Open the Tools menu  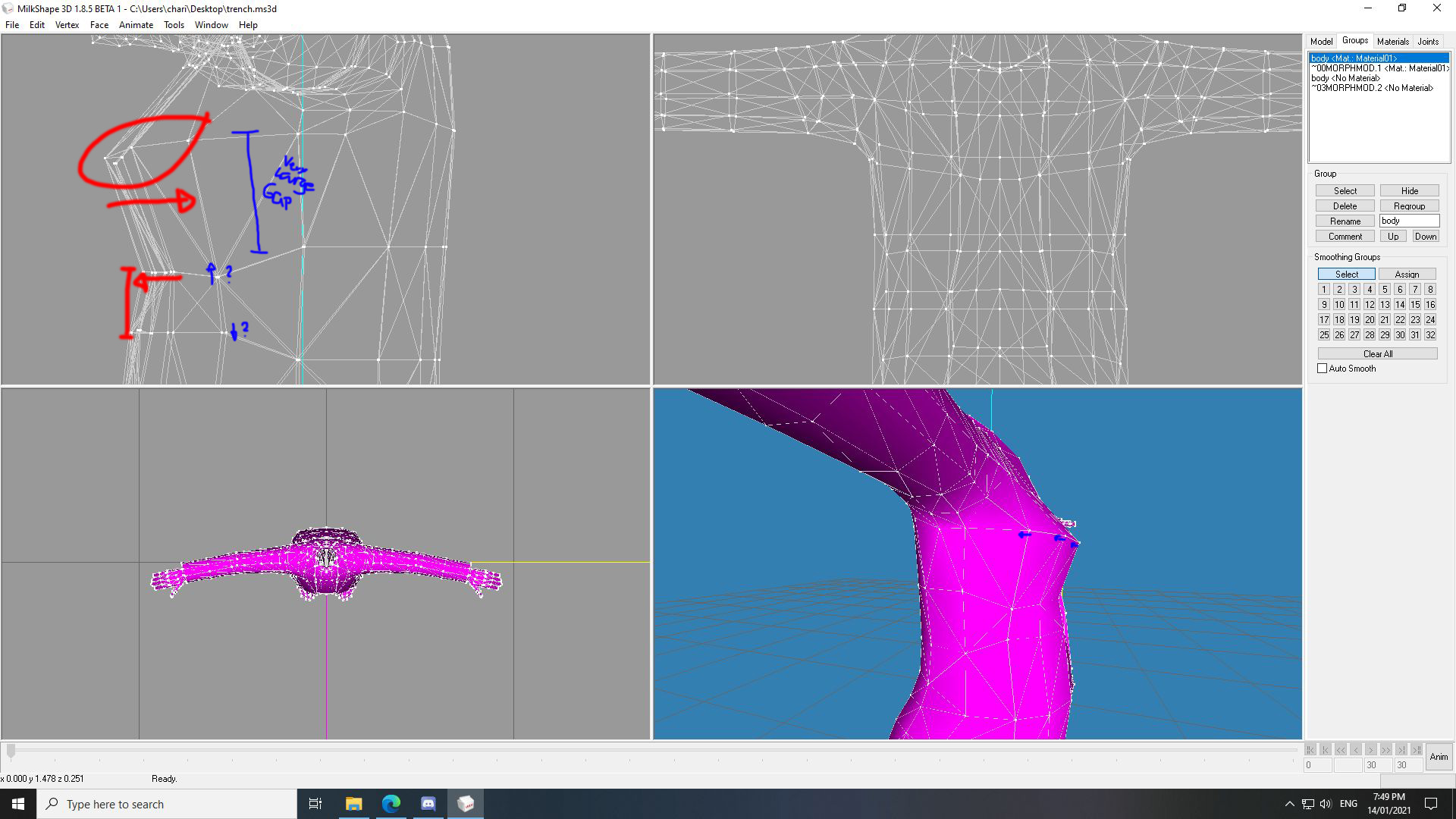pyautogui.click(x=174, y=25)
